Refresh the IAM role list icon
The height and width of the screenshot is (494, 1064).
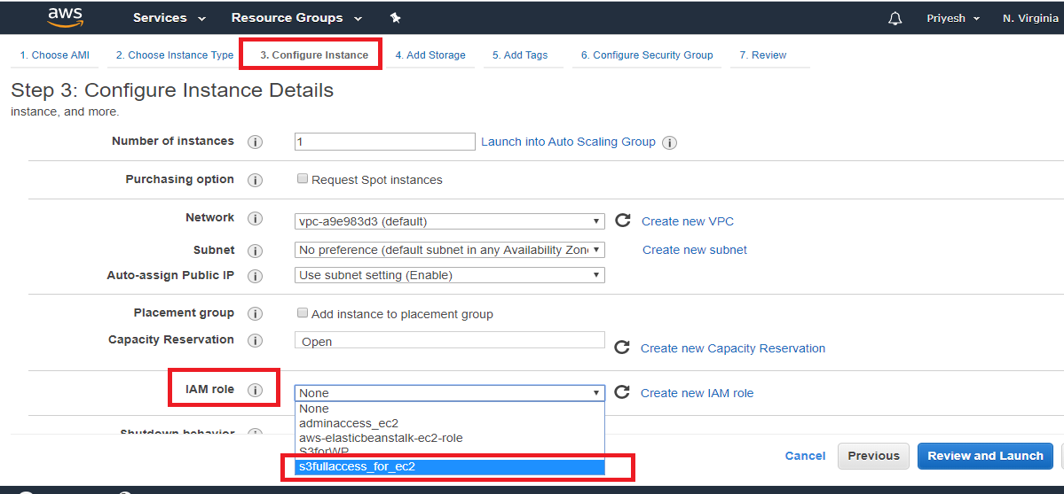point(622,393)
